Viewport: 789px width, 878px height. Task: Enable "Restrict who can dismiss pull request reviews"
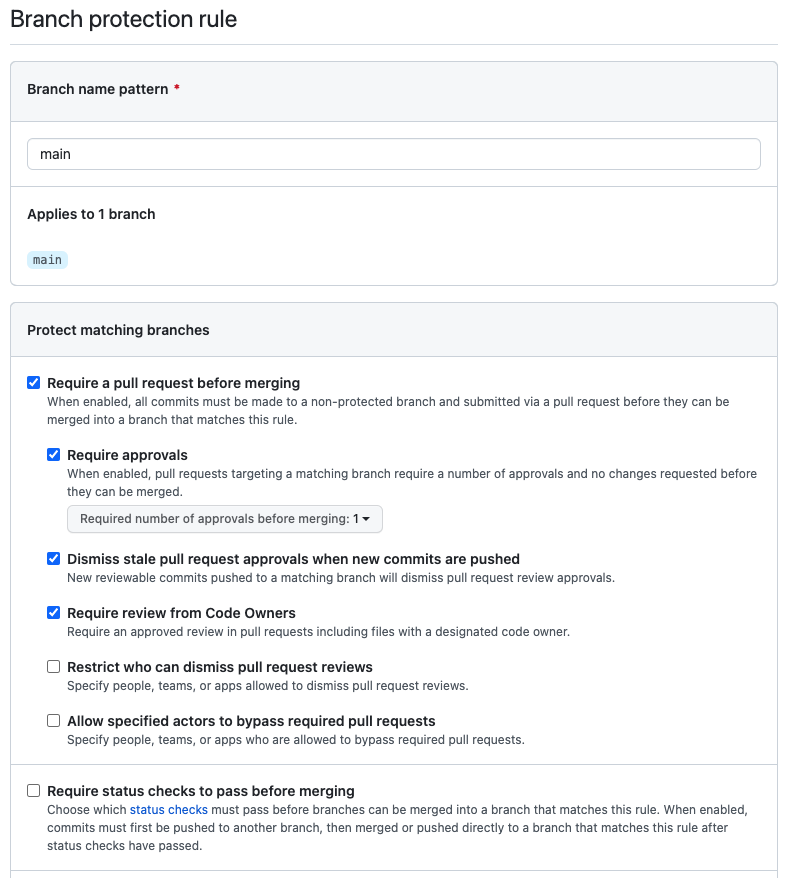click(54, 666)
